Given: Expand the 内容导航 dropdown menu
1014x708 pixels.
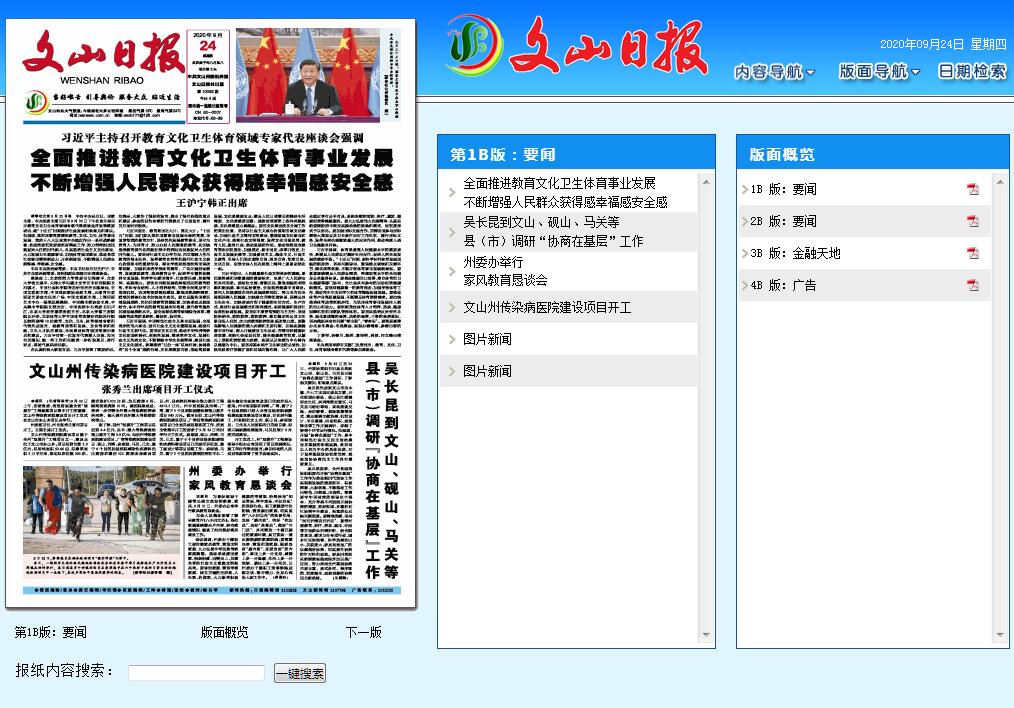Looking at the screenshot, I should pos(774,72).
